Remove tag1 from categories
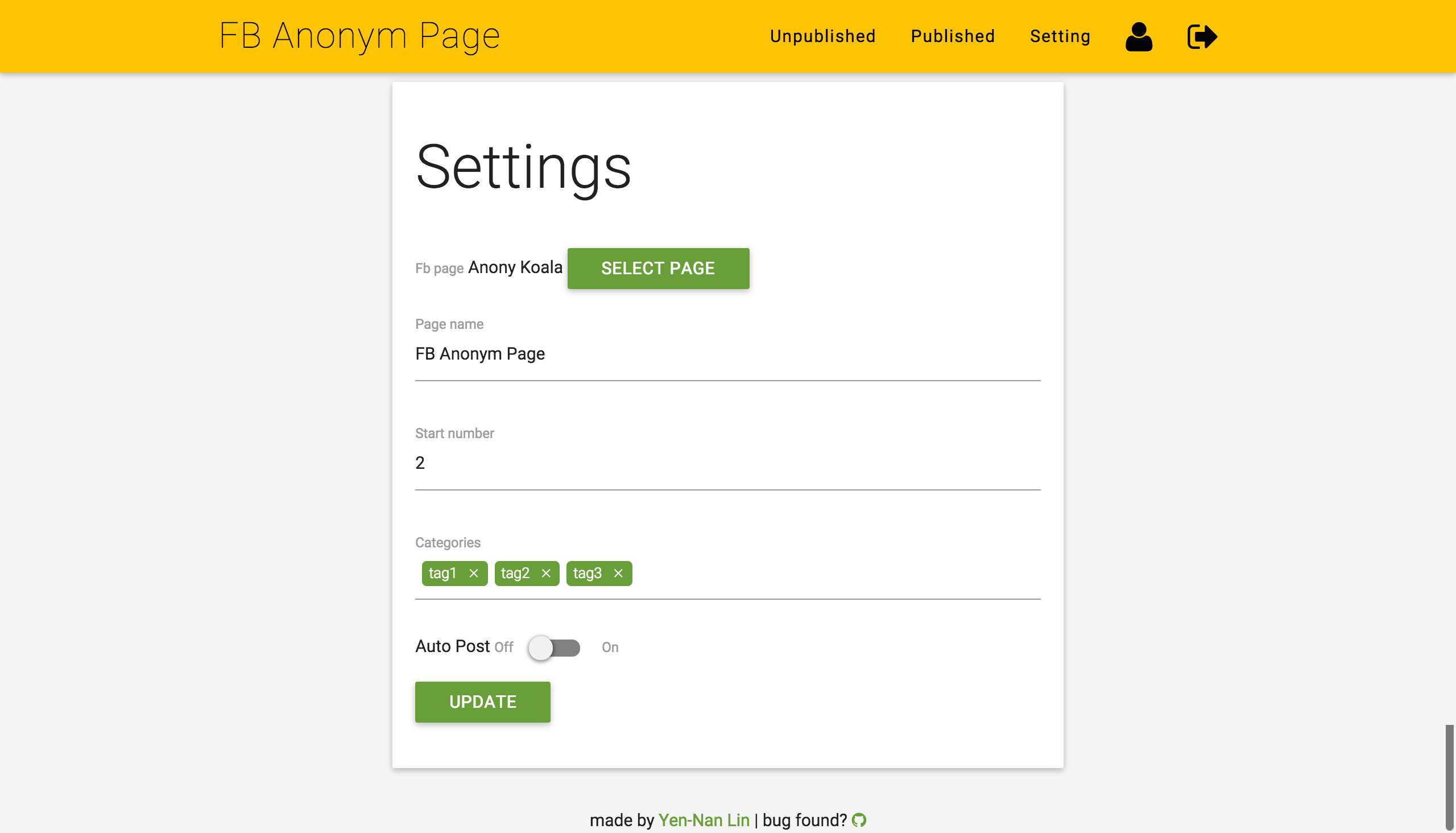Screen dimensions: 1456x833 tap(474, 573)
